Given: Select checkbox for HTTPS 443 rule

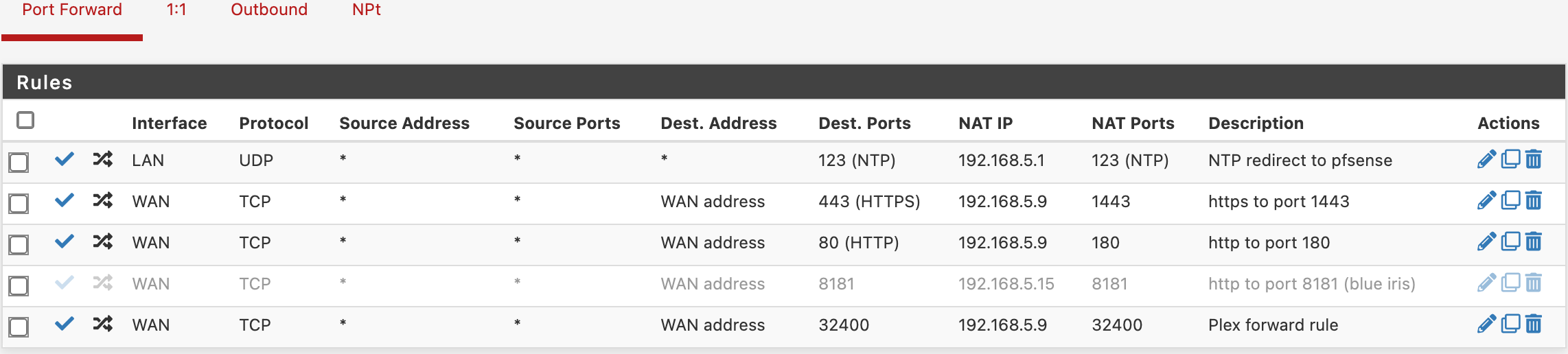Looking at the screenshot, I should point(19,204).
